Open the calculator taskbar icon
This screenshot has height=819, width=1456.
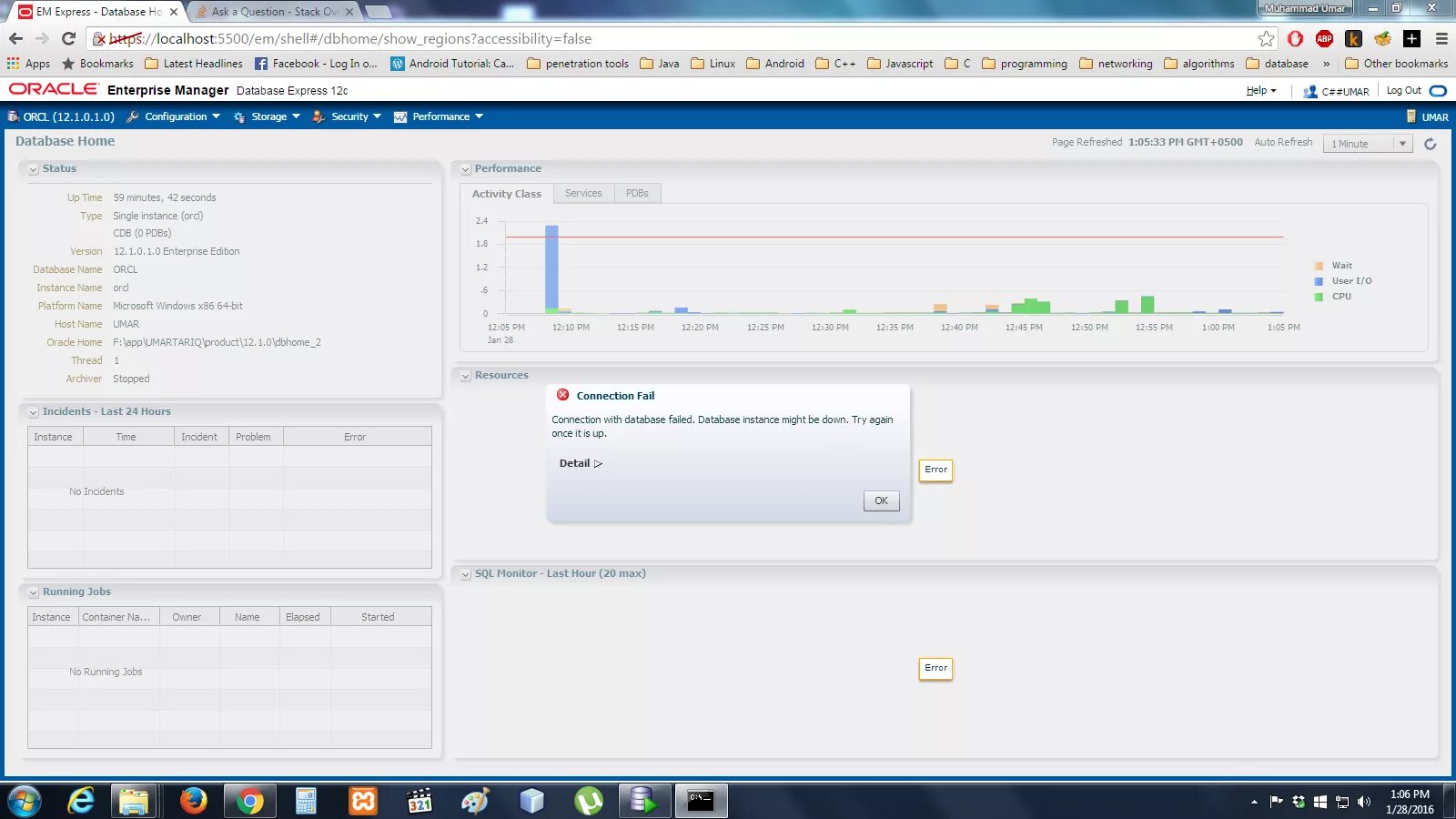(306, 801)
